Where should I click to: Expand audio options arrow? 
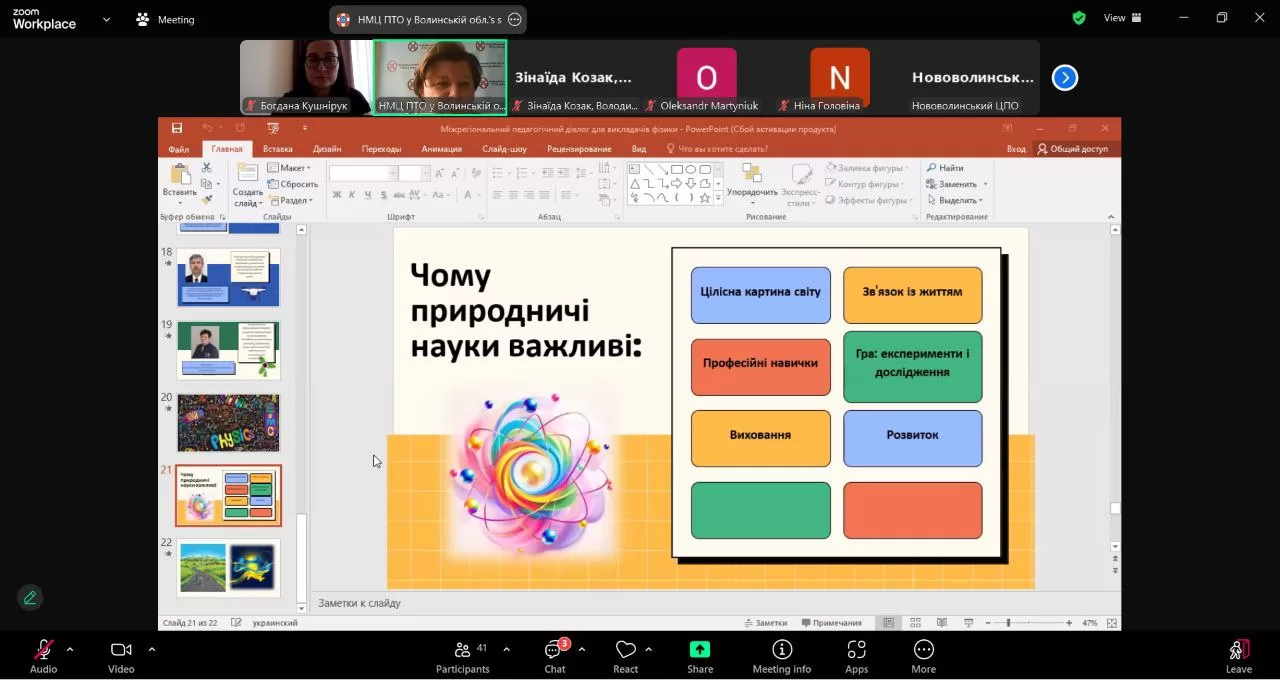point(70,649)
